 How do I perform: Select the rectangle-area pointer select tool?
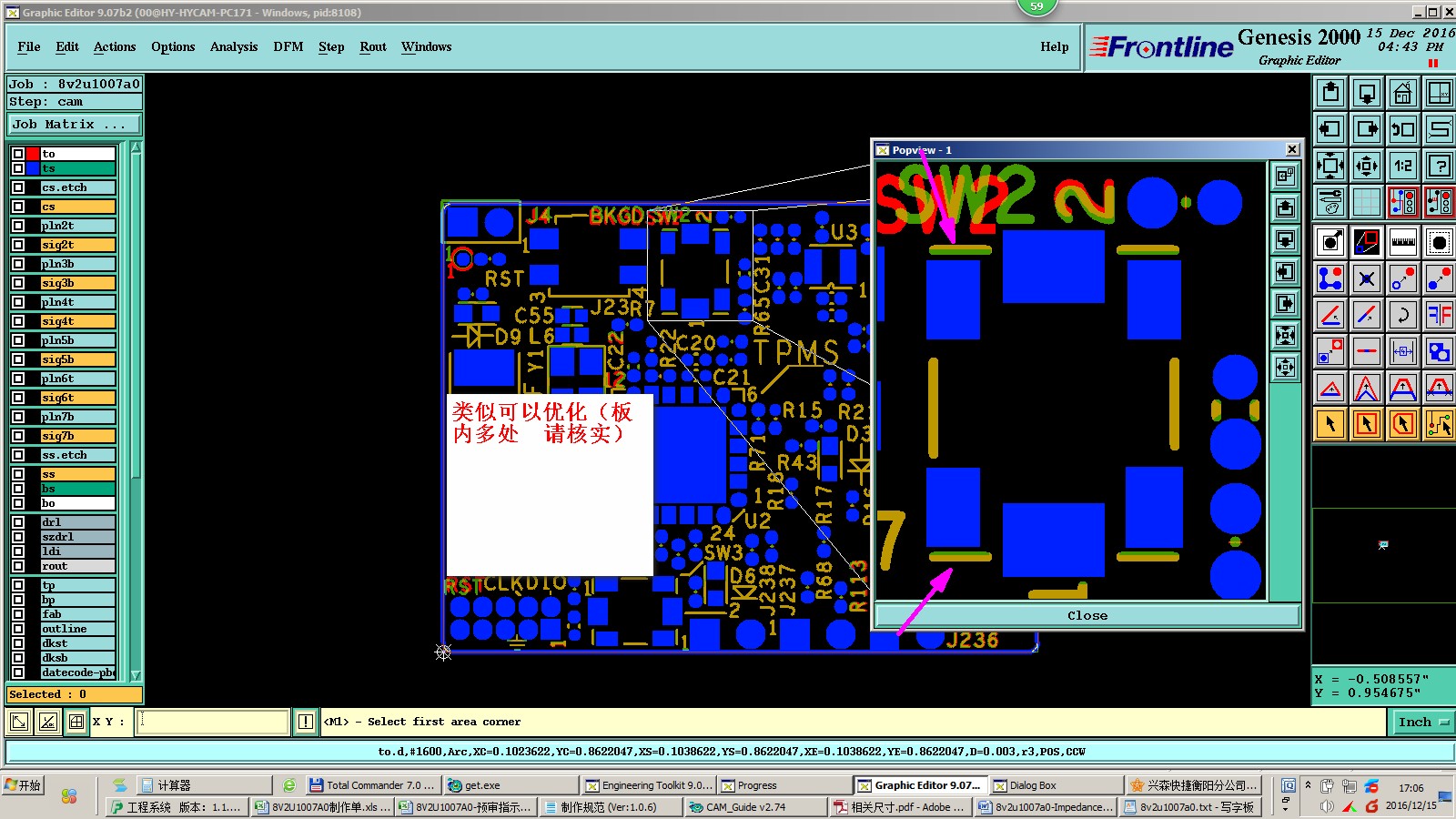coord(1367,424)
